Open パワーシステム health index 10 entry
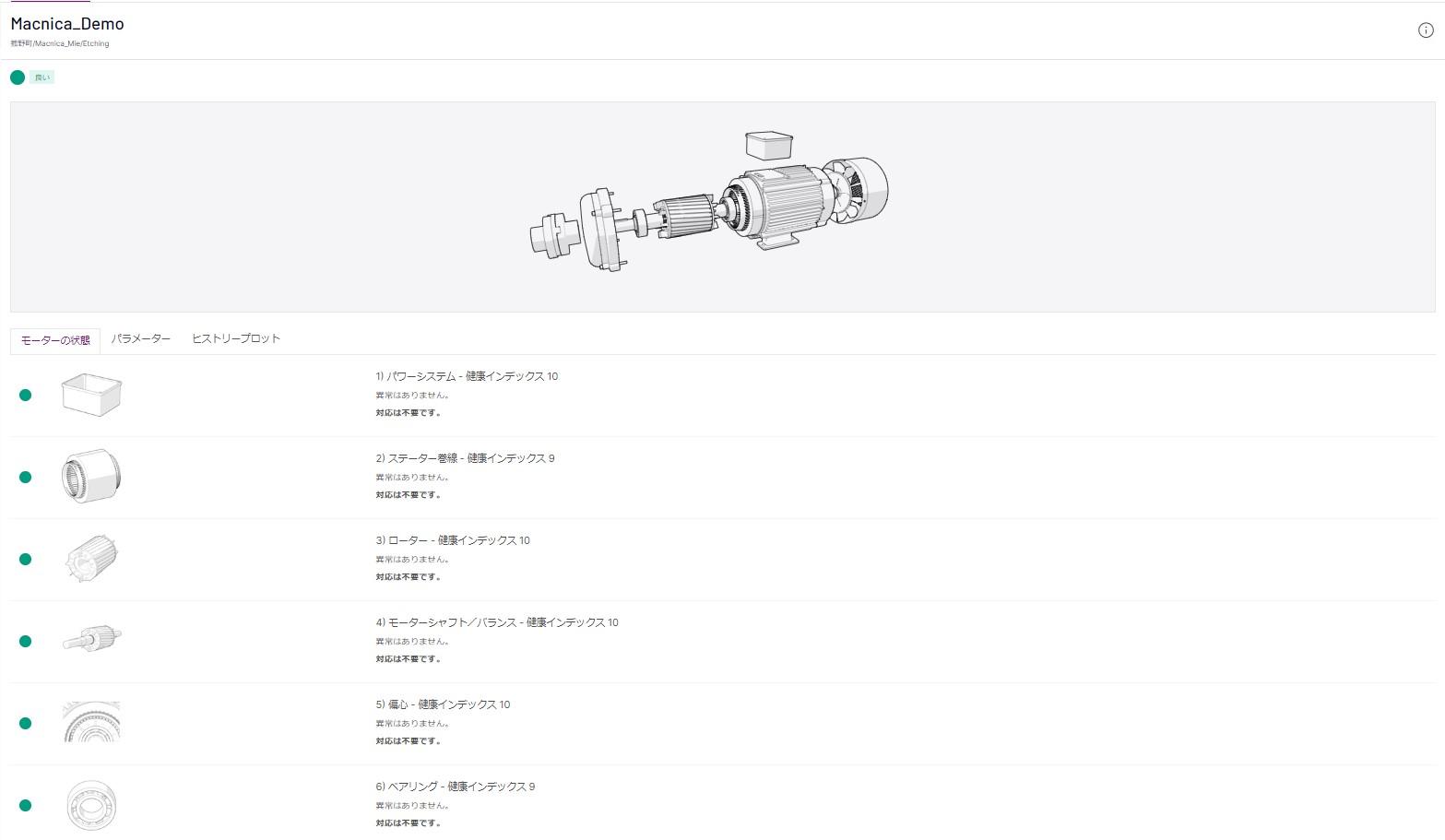Image resolution: width=1445 pixels, height=840 pixels. coord(467,376)
